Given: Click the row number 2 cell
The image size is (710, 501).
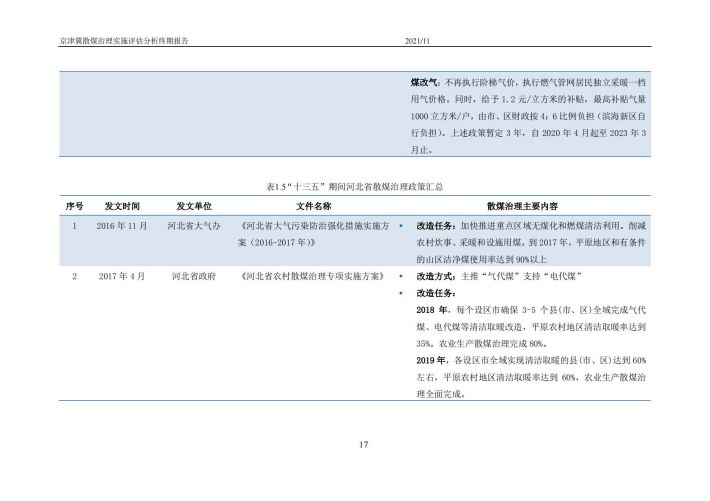Looking at the screenshot, I should coord(74,276).
